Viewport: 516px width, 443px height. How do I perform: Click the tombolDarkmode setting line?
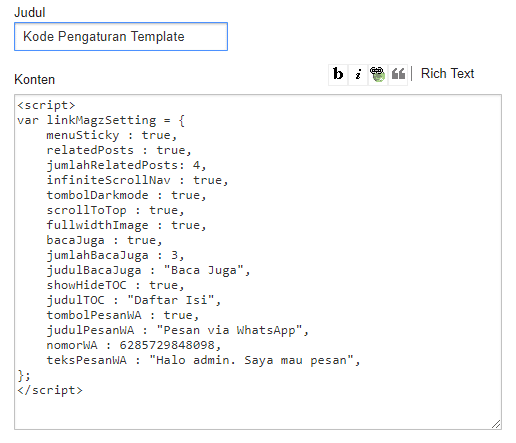coord(126,195)
